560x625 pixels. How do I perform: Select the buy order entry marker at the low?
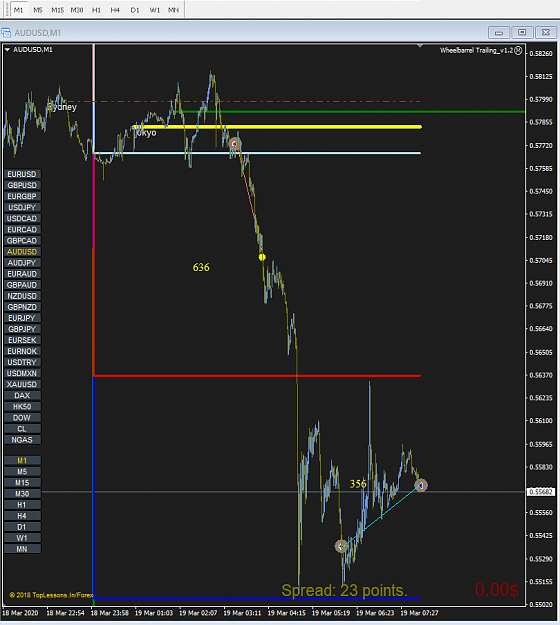(341, 546)
